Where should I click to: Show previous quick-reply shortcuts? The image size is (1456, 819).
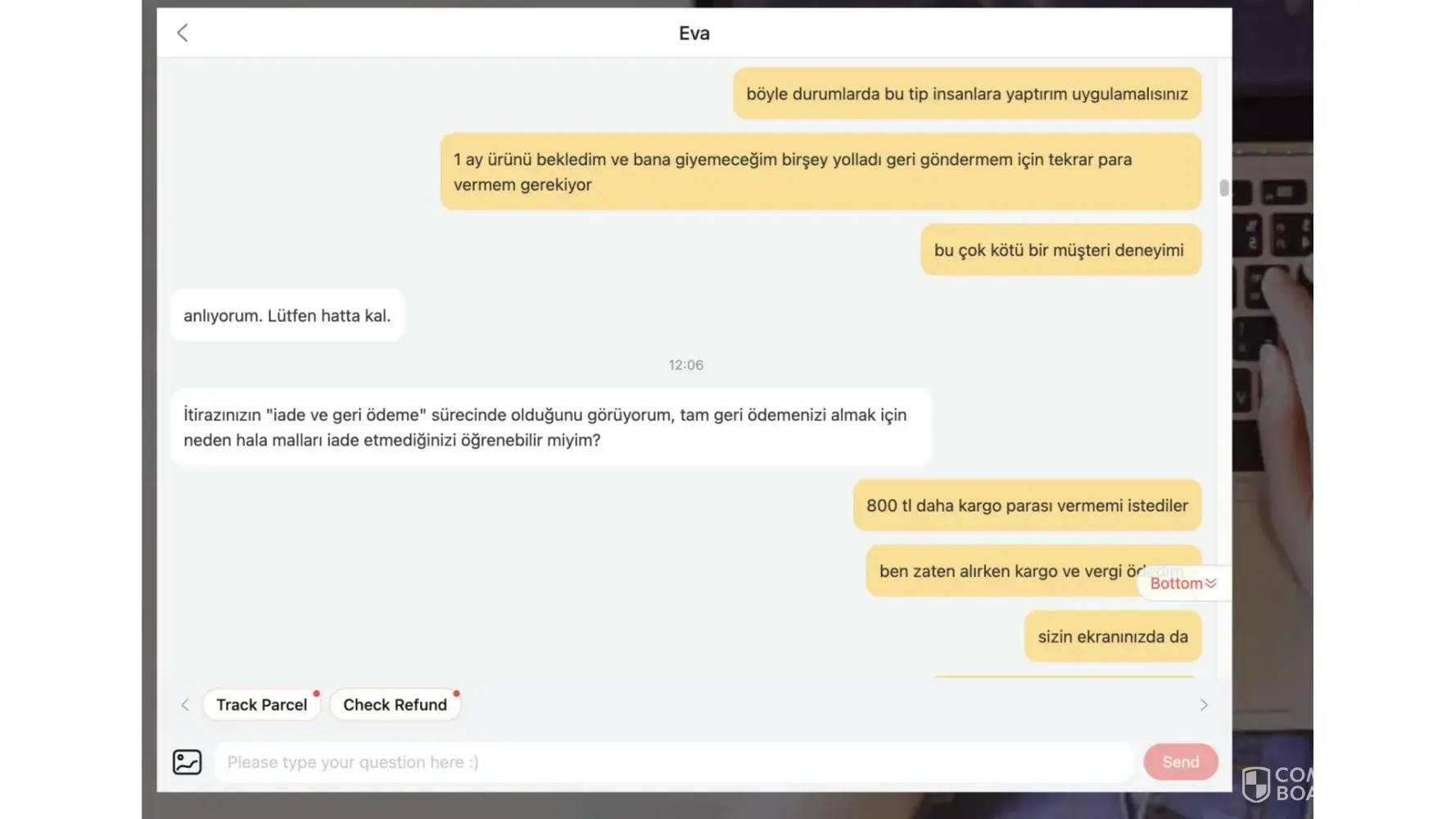pyautogui.click(x=185, y=705)
